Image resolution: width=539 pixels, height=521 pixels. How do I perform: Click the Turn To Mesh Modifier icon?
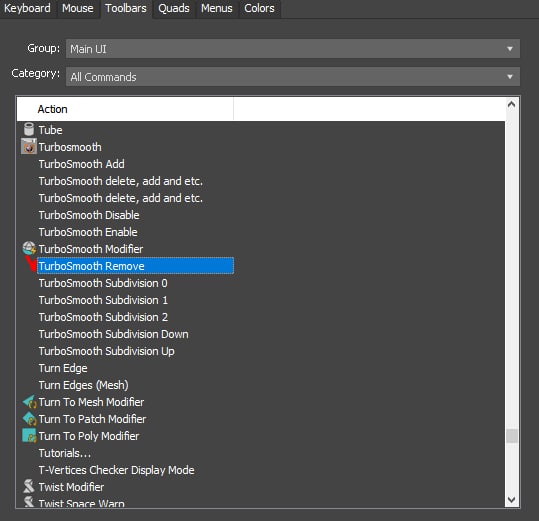(29, 401)
